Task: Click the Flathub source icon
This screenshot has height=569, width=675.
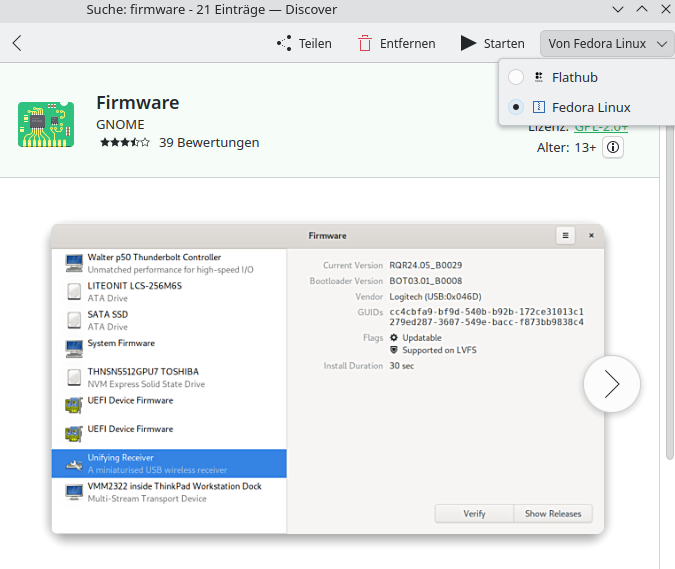Action: (x=539, y=77)
